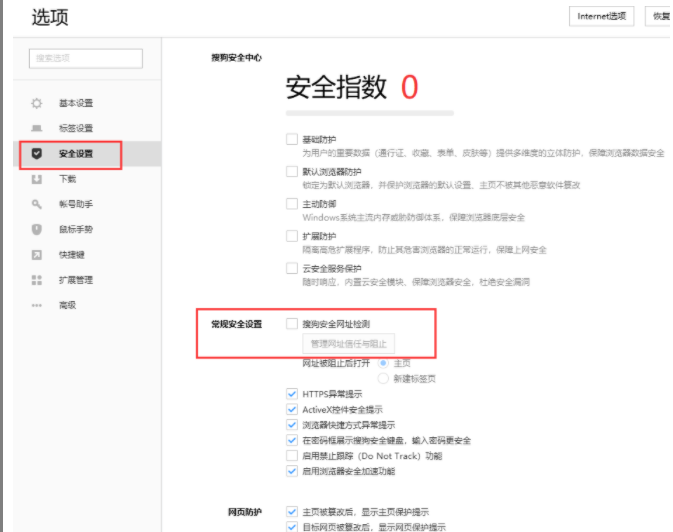The height and width of the screenshot is (532, 673).
Task: Click the gear icon beside 基本设置
Action: pos(37,103)
